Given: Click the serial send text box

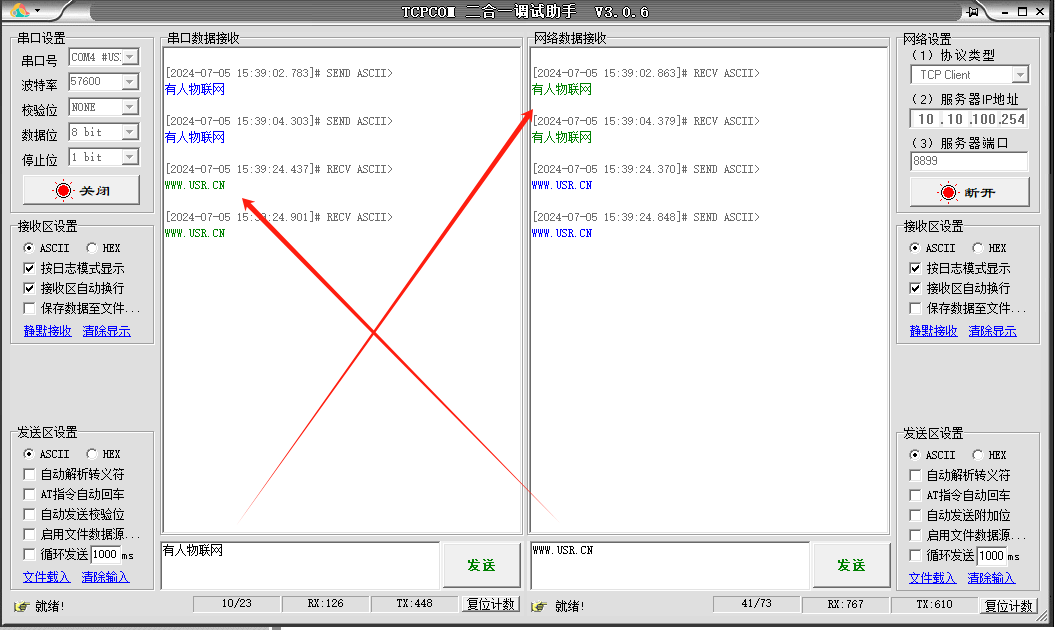Looking at the screenshot, I should (x=300, y=565).
